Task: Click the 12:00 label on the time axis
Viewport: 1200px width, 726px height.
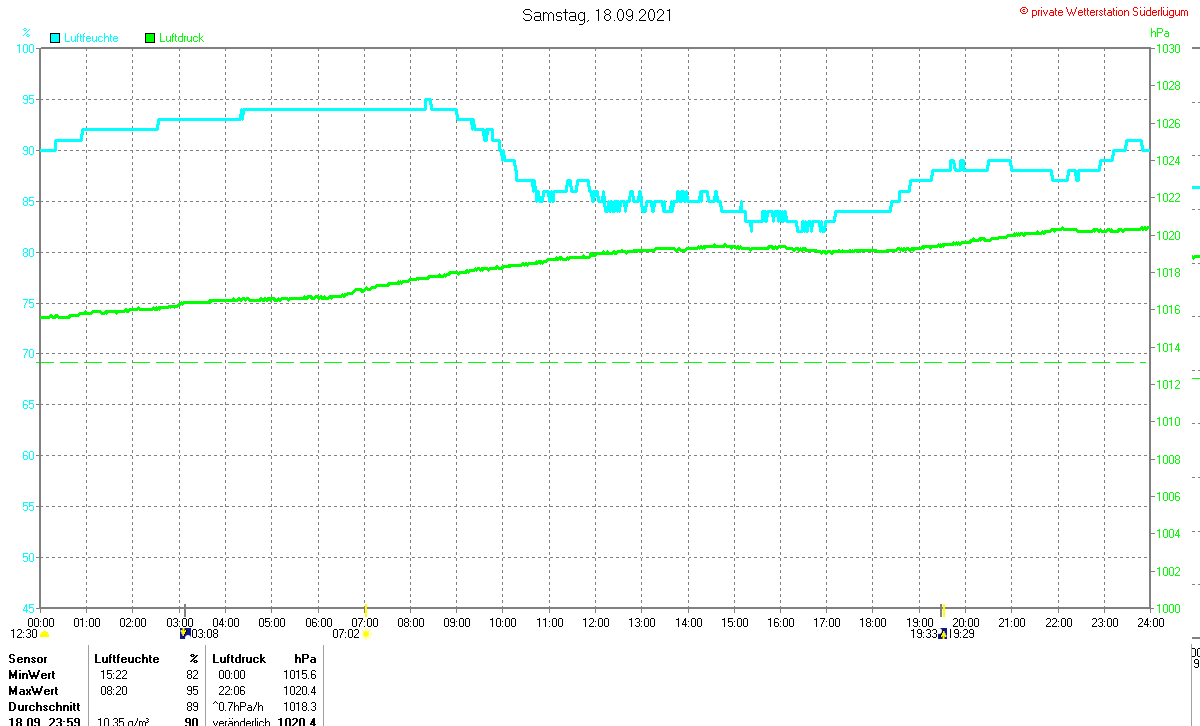Action: (595, 622)
